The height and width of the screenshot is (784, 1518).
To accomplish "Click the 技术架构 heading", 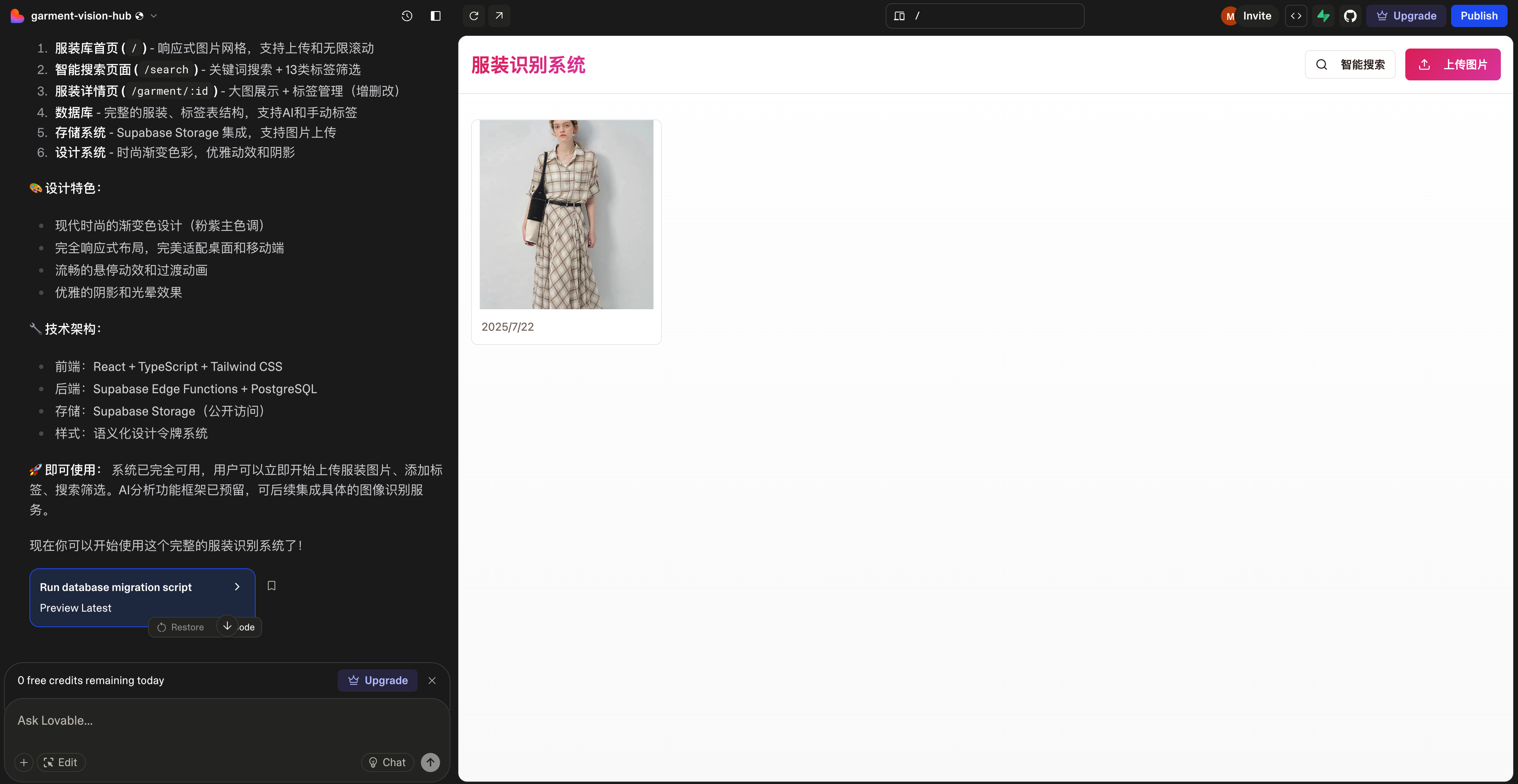I will pyautogui.click(x=65, y=329).
